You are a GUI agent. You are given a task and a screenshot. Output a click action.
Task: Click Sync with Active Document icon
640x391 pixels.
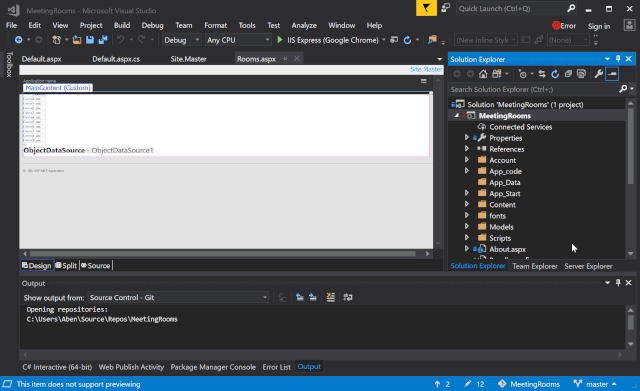(x=542, y=74)
